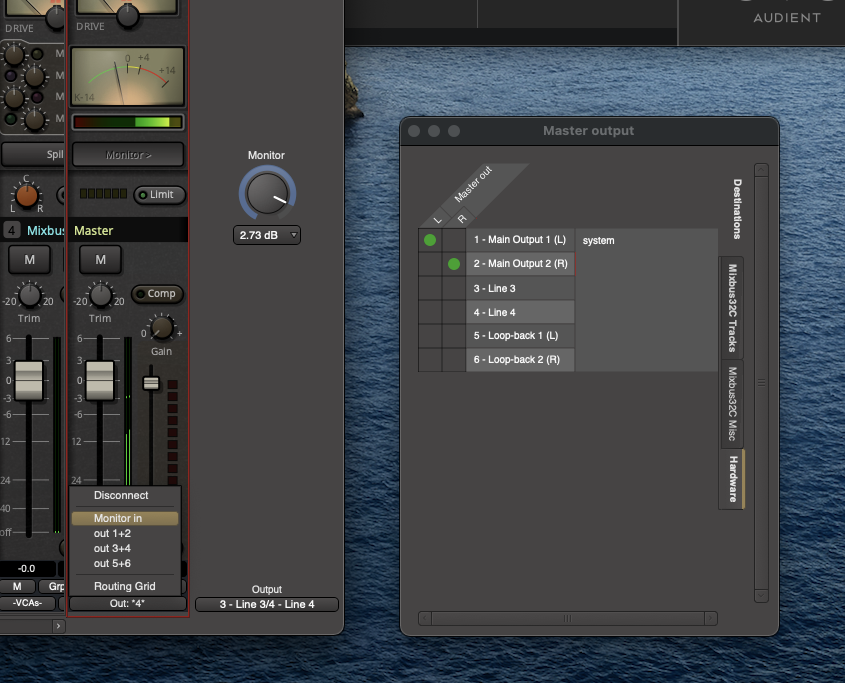
Task: Click the '6 - Loop-back 2 (R)' row label
Action: click(520, 360)
